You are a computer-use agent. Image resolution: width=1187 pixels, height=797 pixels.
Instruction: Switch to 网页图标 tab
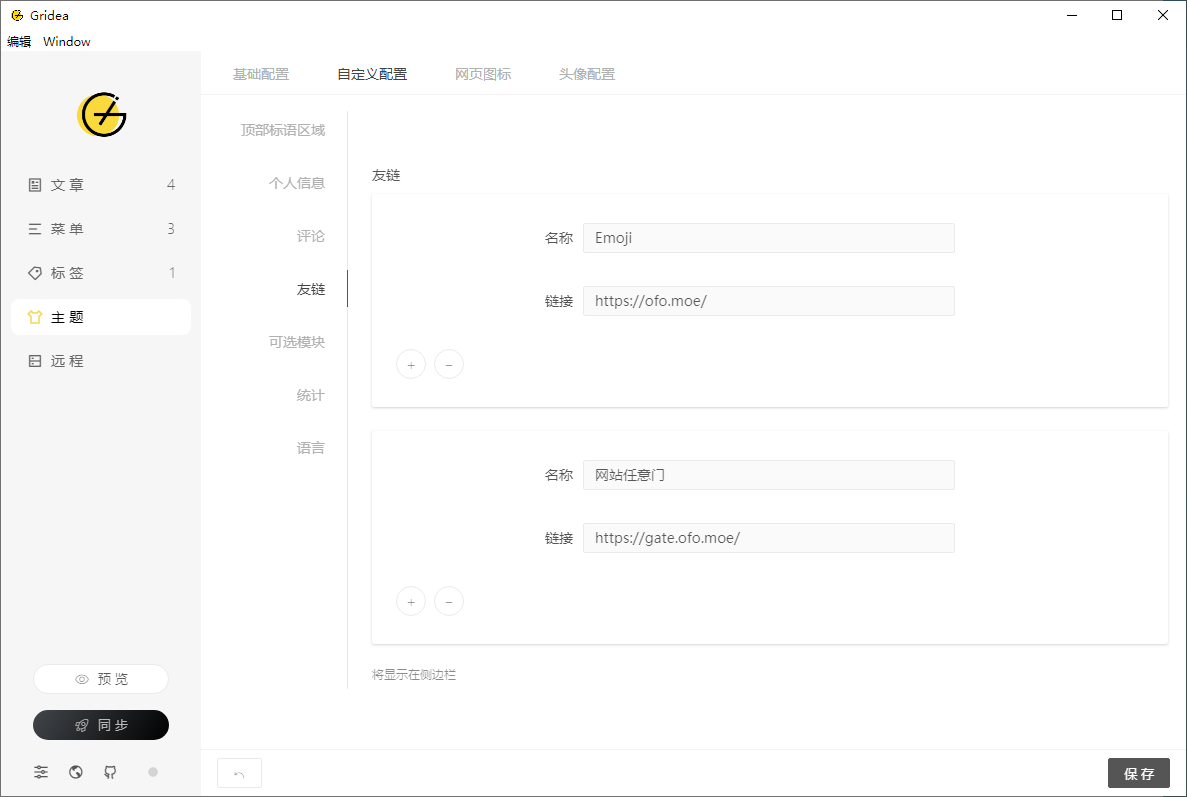coord(483,74)
